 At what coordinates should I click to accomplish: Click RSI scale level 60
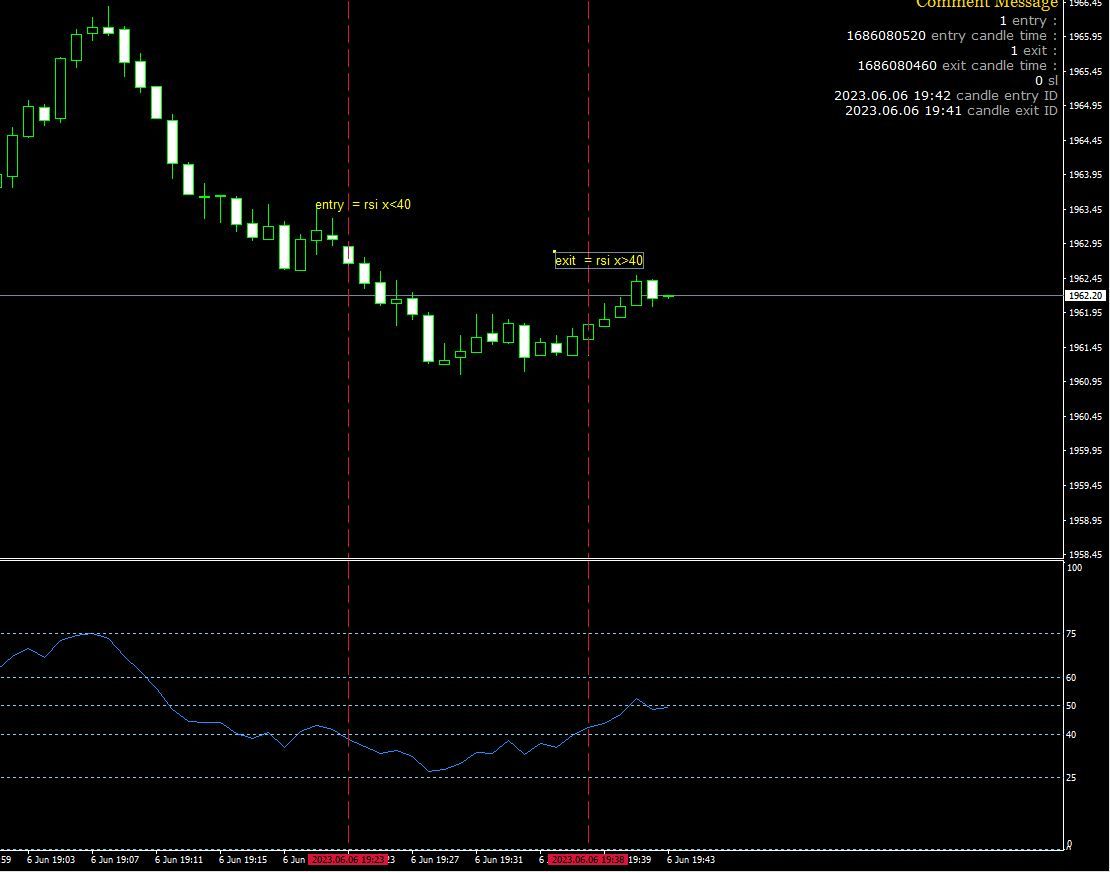pos(1071,678)
